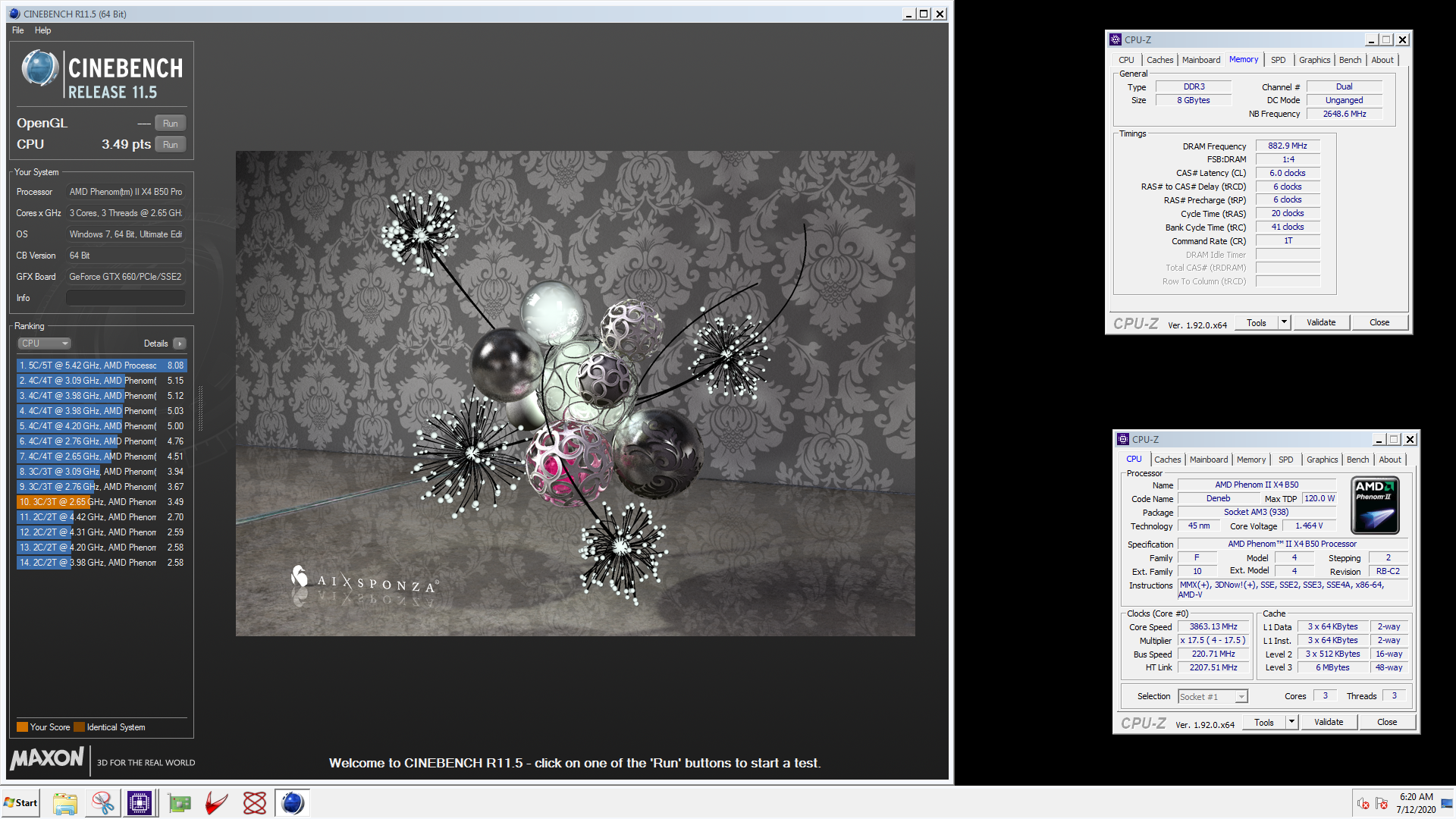This screenshot has width=1456, height=819.
Task: Click the Cinebench Release 11.5 logo
Action: point(102,74)
